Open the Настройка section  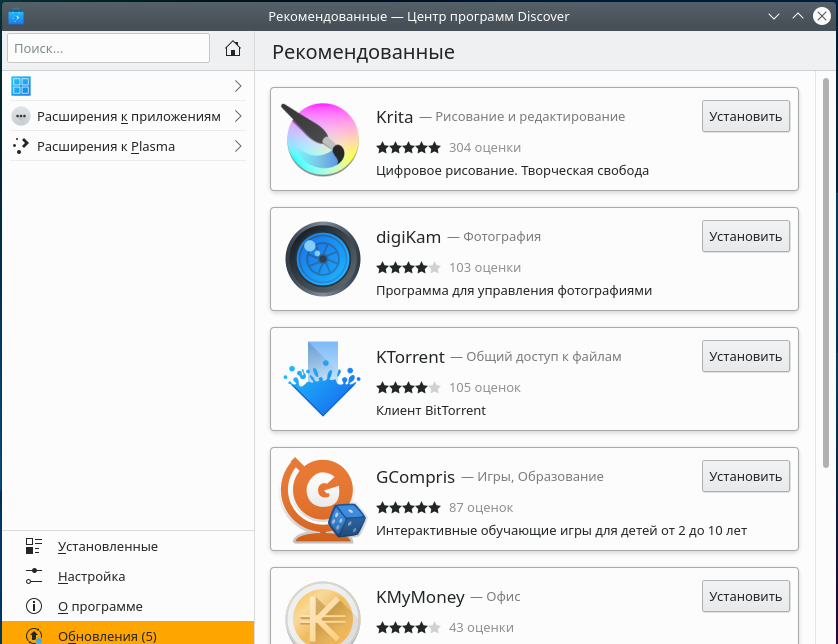coord(128,576)
